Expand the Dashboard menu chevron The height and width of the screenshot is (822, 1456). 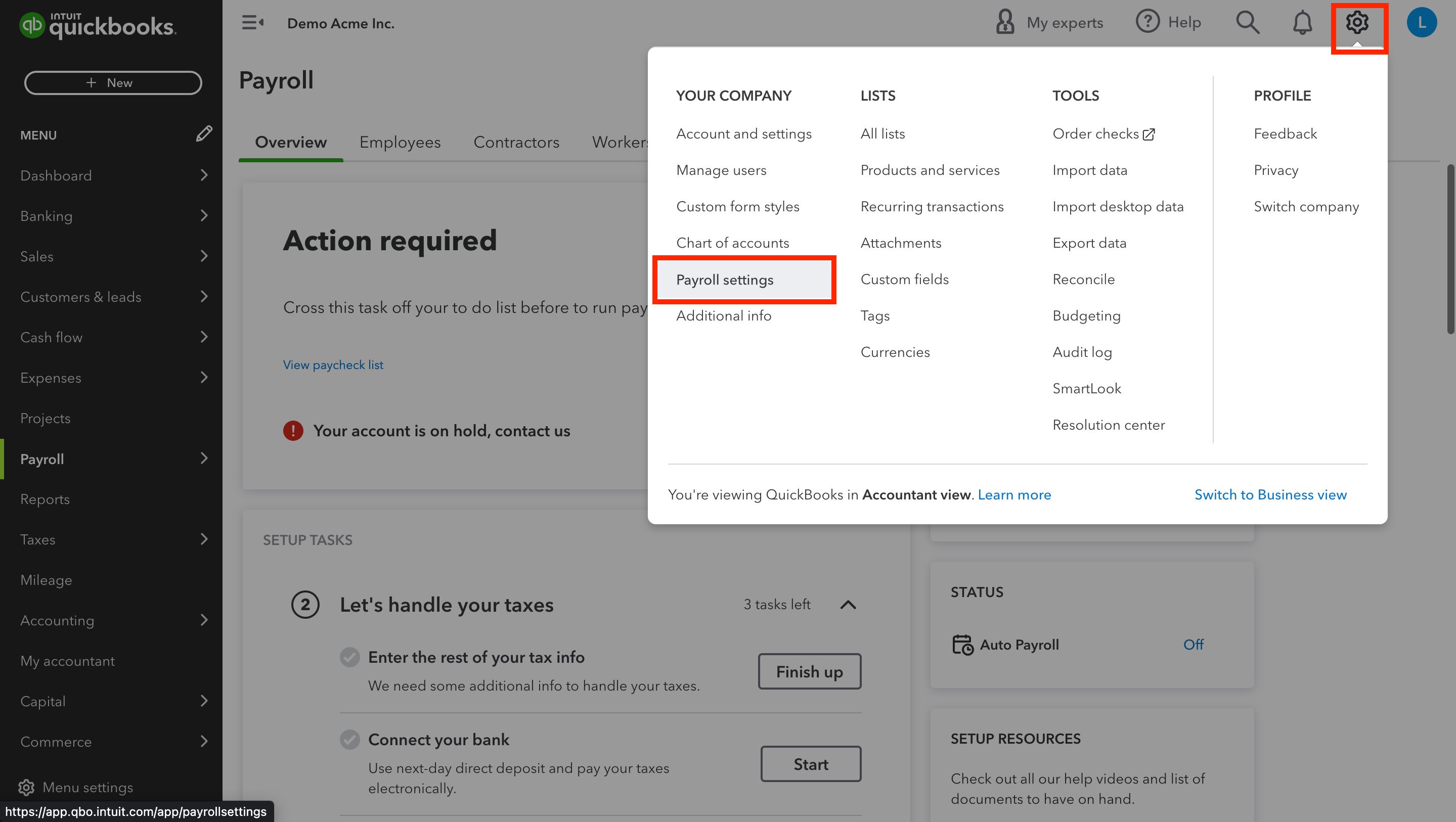tap(204, 175)
